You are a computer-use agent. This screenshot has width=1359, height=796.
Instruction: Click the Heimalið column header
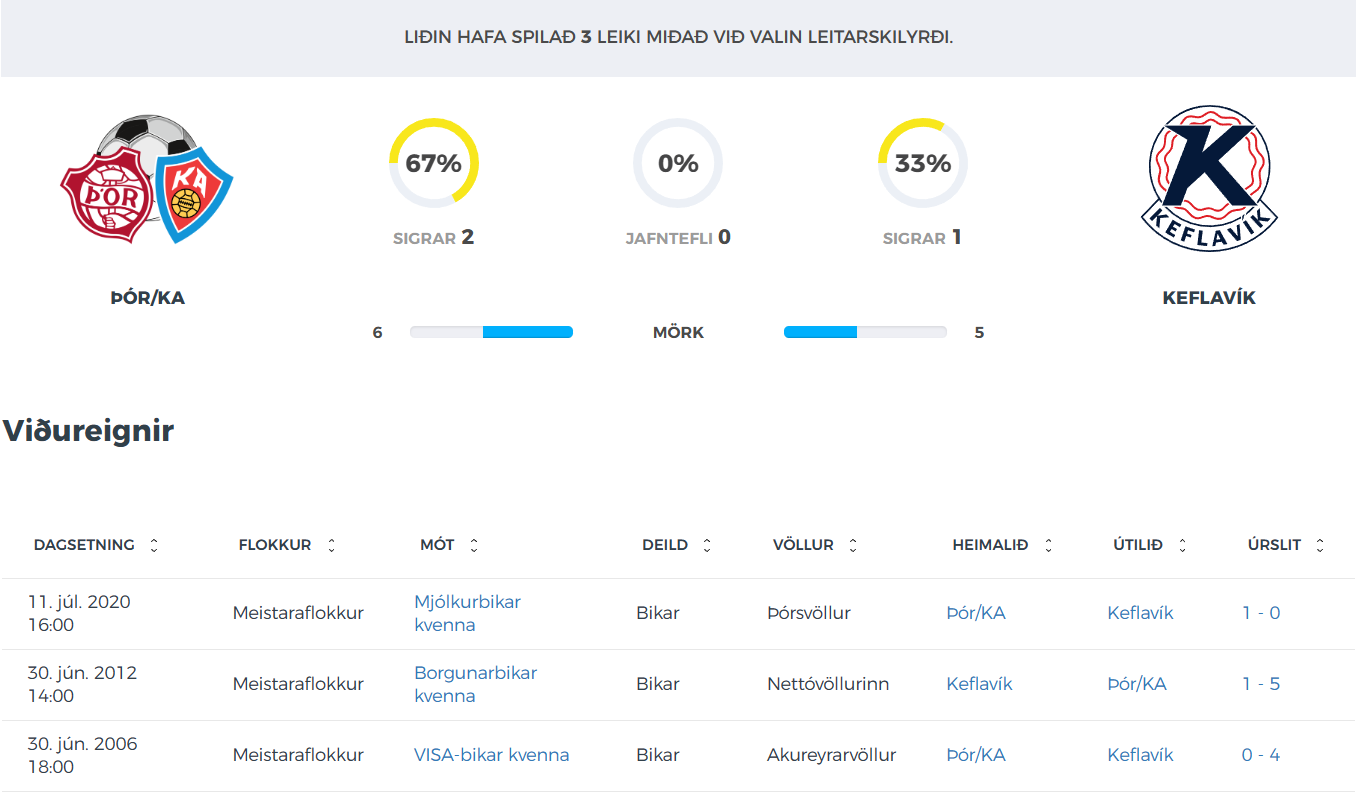pos(990,545)
